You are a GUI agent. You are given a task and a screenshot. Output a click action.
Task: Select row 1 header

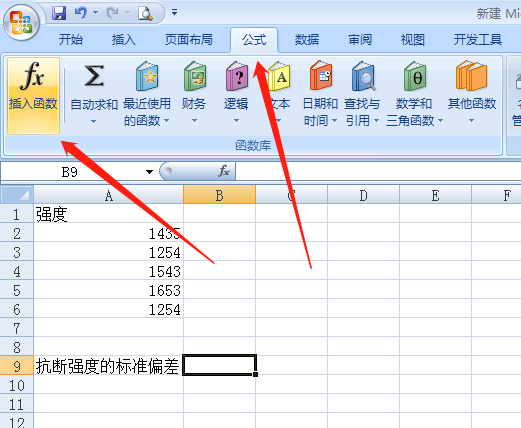point(17,214)
